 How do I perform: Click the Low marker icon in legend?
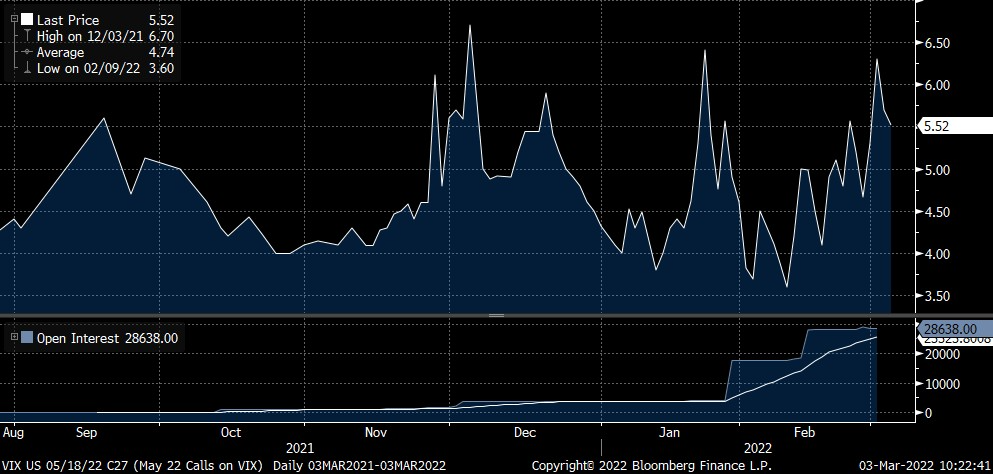click(27, 68)
